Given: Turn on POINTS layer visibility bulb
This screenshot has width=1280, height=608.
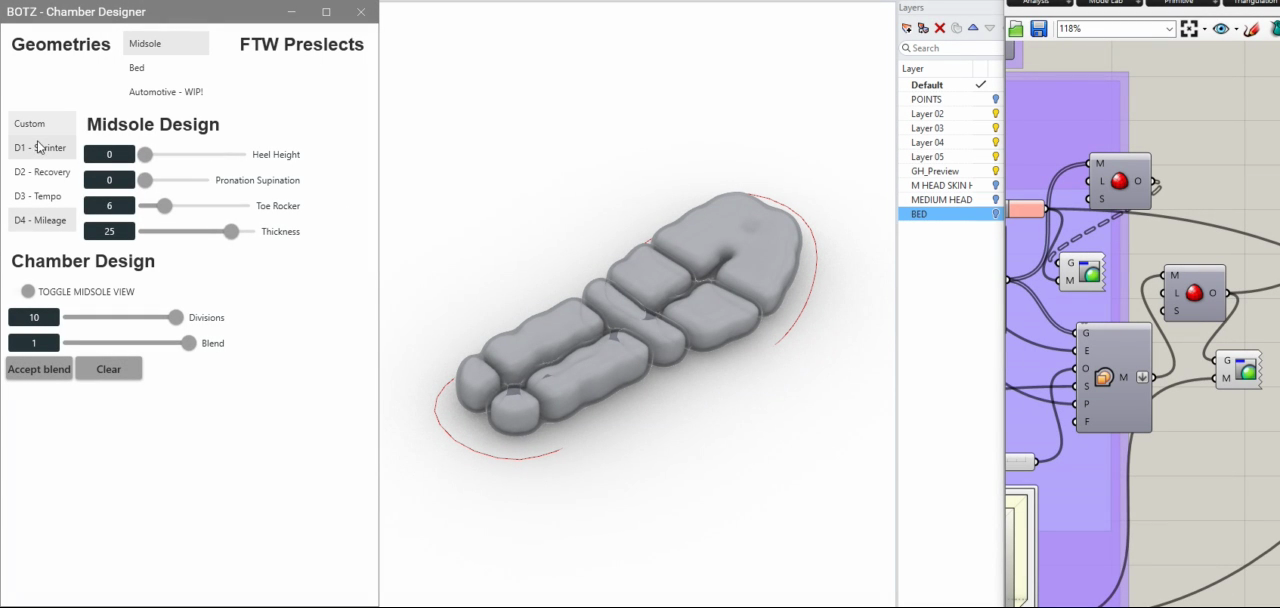Looking at the screenshot, I should click(995, 99).
